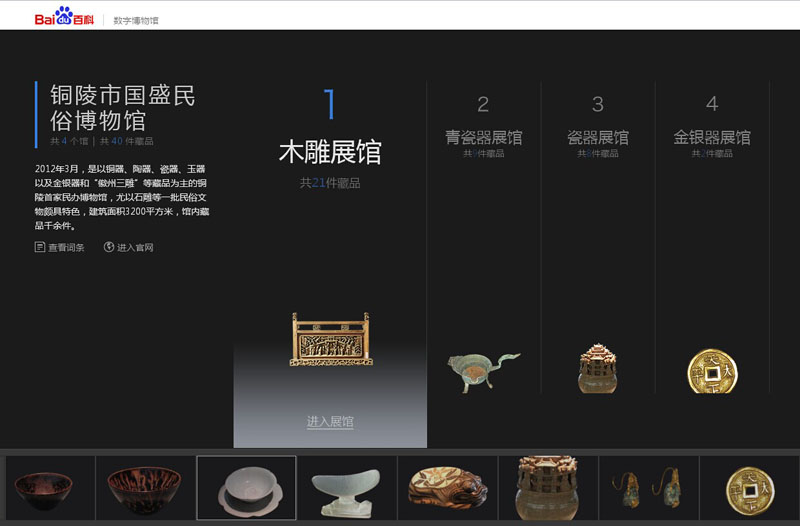This screenshot has width=800, height=526.
Task: Open the 查看词条 link
Action: pos(66,247)
